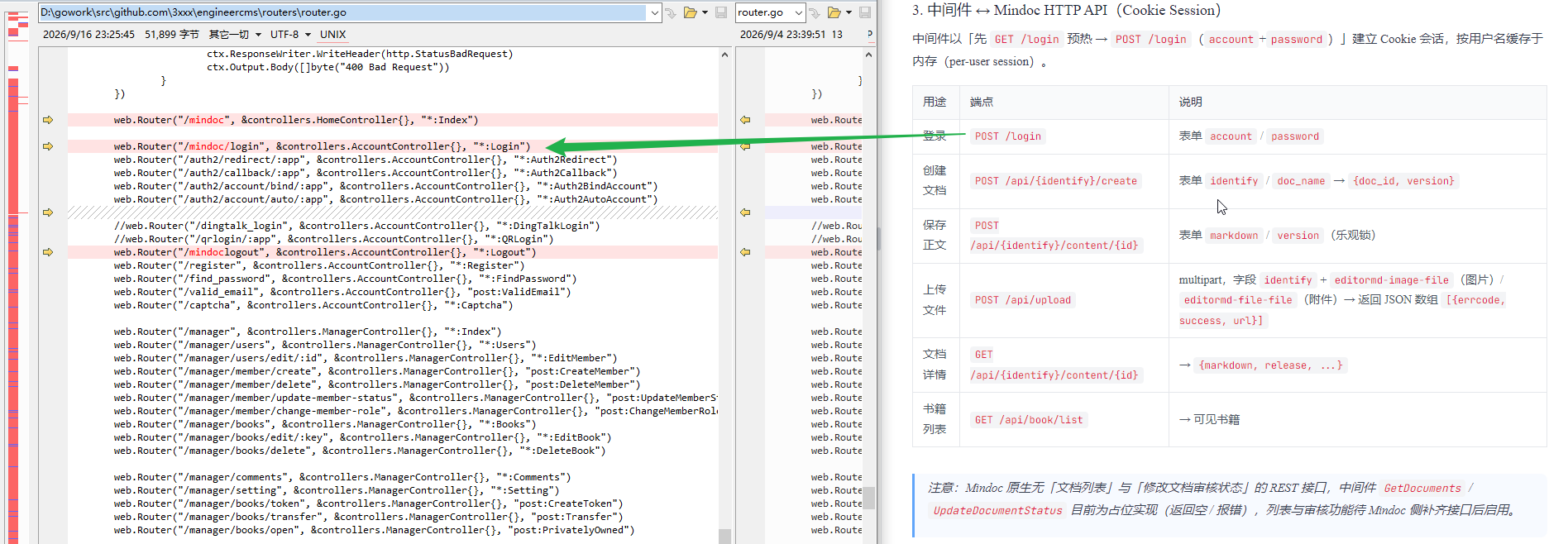Click the "POST /login" endpoint in the table
Image resolution: width=1568 pixels, height=544 pixels.
[x=1007, y=136]
